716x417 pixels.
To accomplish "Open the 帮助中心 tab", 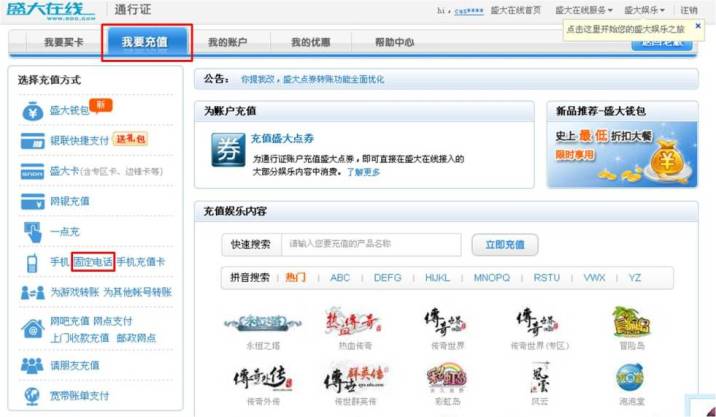I will coord(394,42).
